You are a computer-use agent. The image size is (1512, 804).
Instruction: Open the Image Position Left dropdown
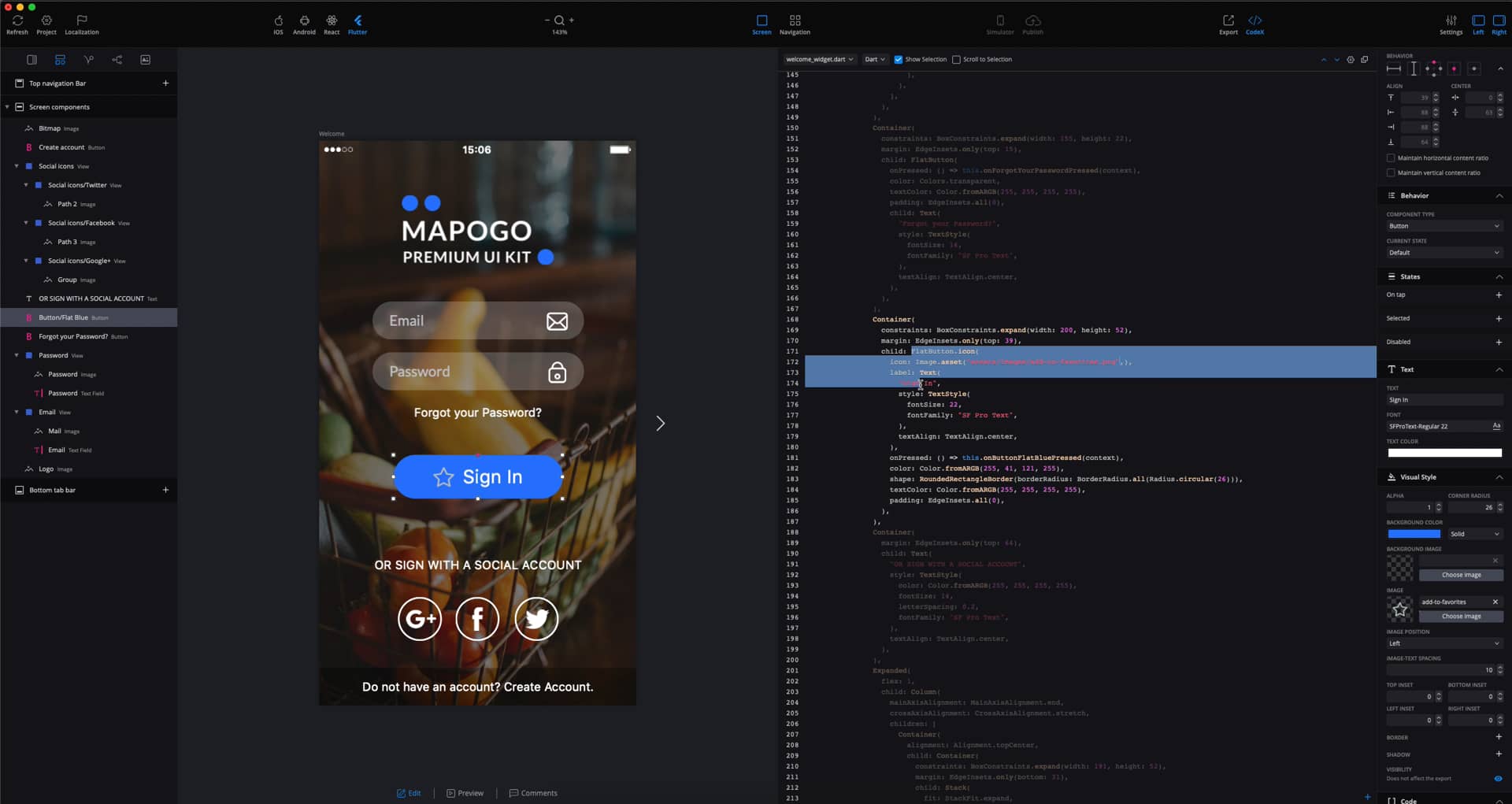click(x=1444, y=643)
